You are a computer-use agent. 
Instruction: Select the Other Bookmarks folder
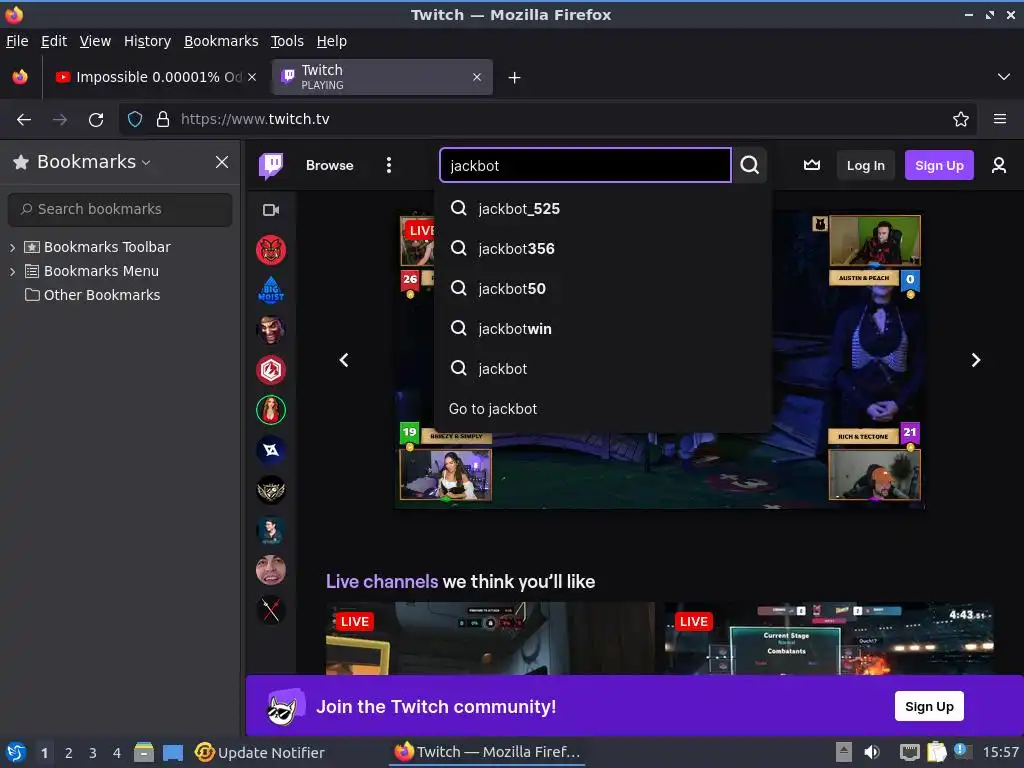pos(93,295)
